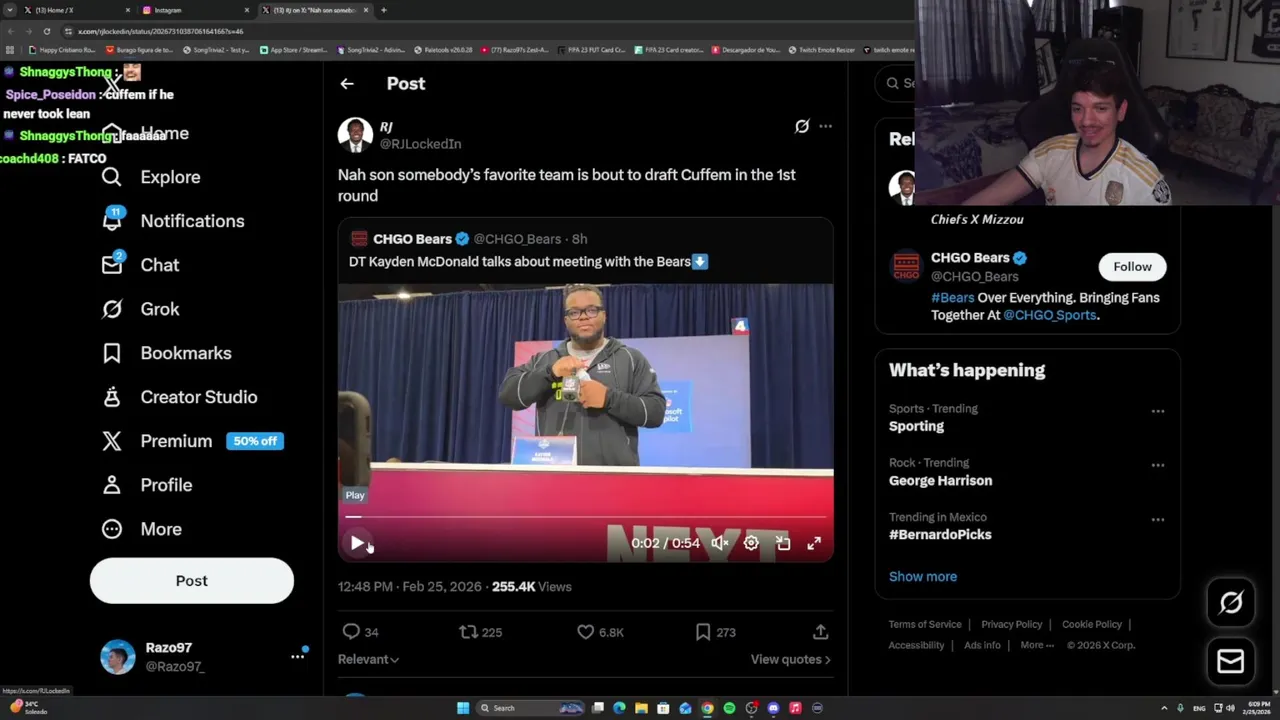Unmute the video with the speaker icon
The image size is (1280, 720).
[719, 543]
